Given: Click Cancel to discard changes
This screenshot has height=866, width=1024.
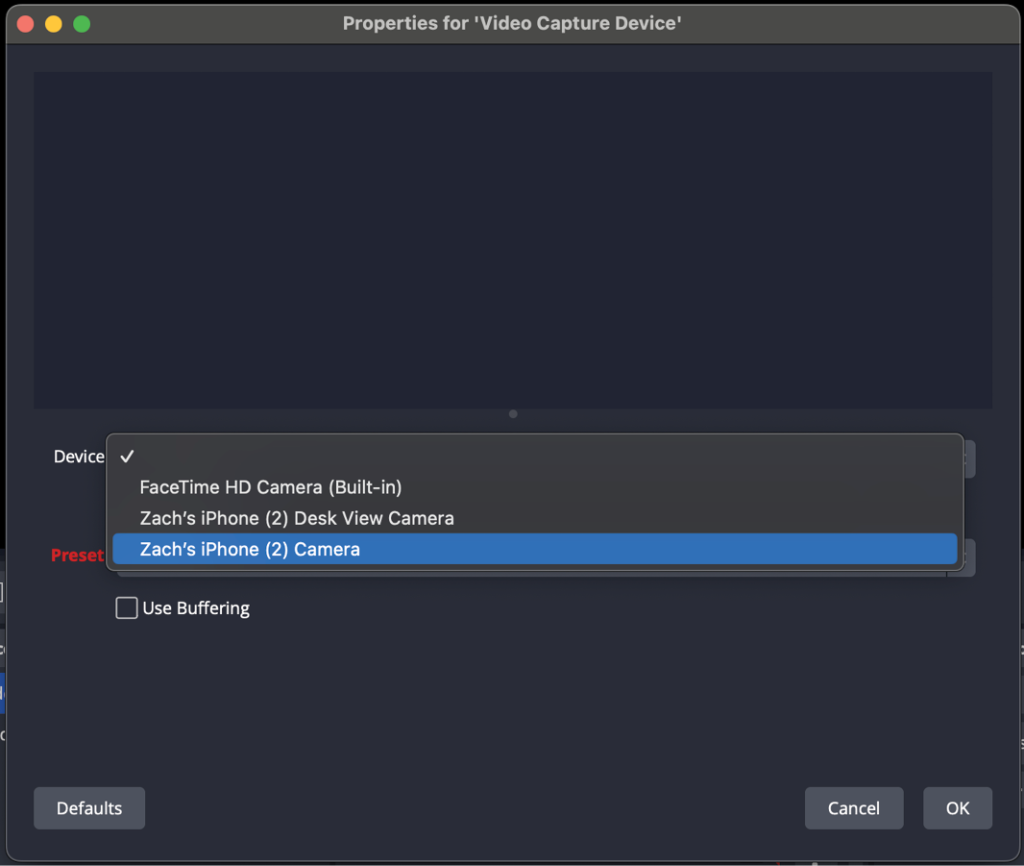Looking at the screenshot, I should click(x=853, y=808).
